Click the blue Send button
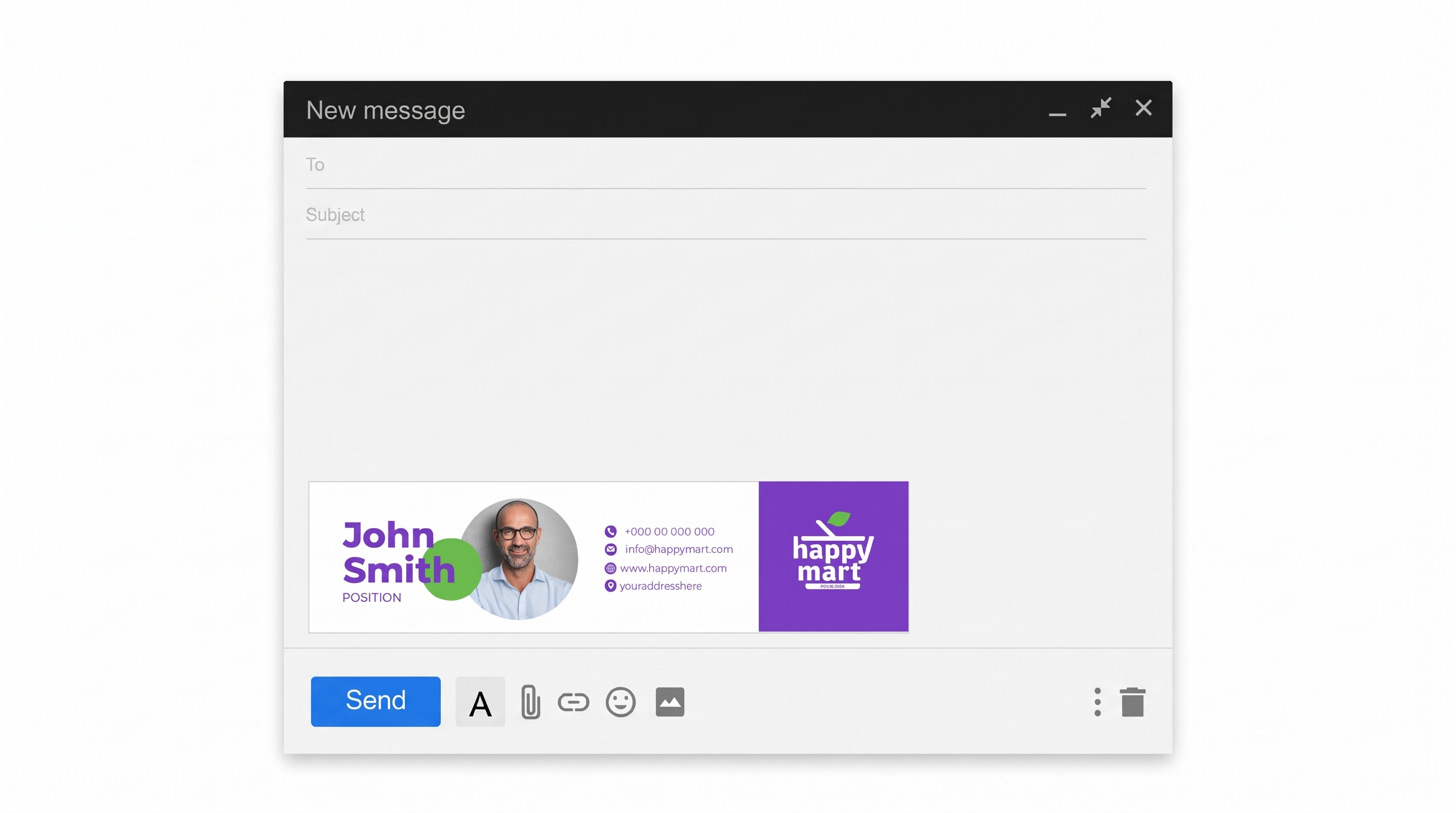 pyautogui.click(x=375, y=701)
